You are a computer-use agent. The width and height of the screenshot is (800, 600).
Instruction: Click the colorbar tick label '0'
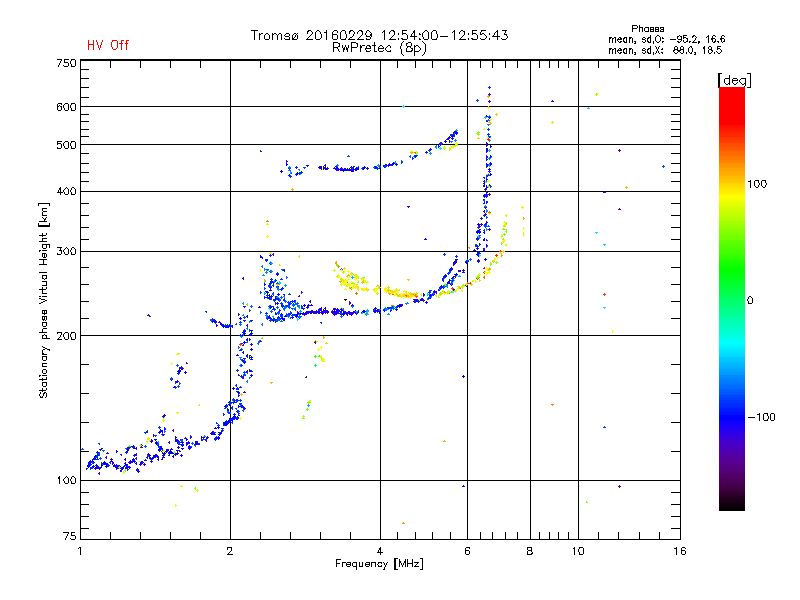(x=750, y=301)
